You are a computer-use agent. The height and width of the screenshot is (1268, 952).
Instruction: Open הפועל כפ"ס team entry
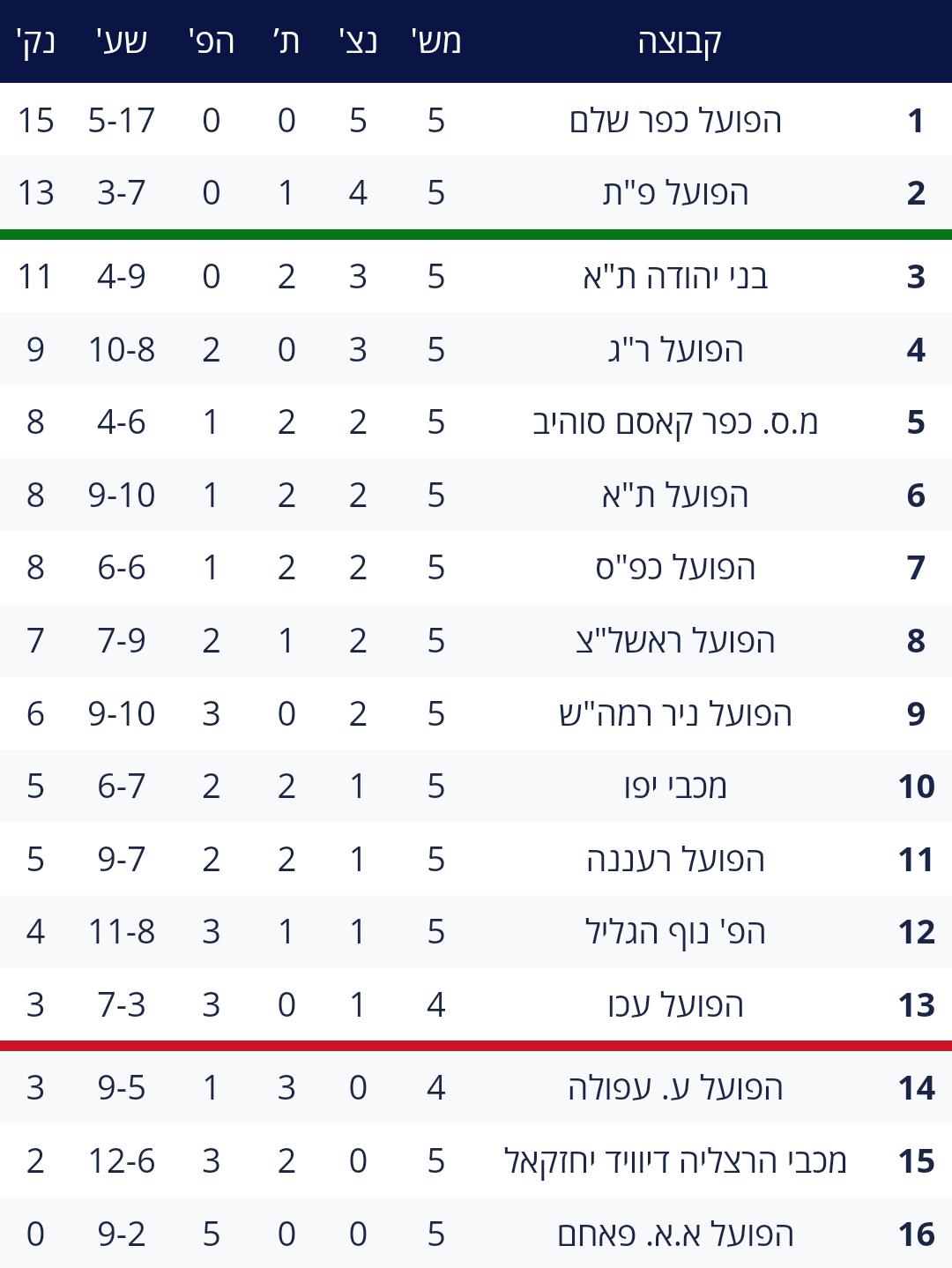675,568
